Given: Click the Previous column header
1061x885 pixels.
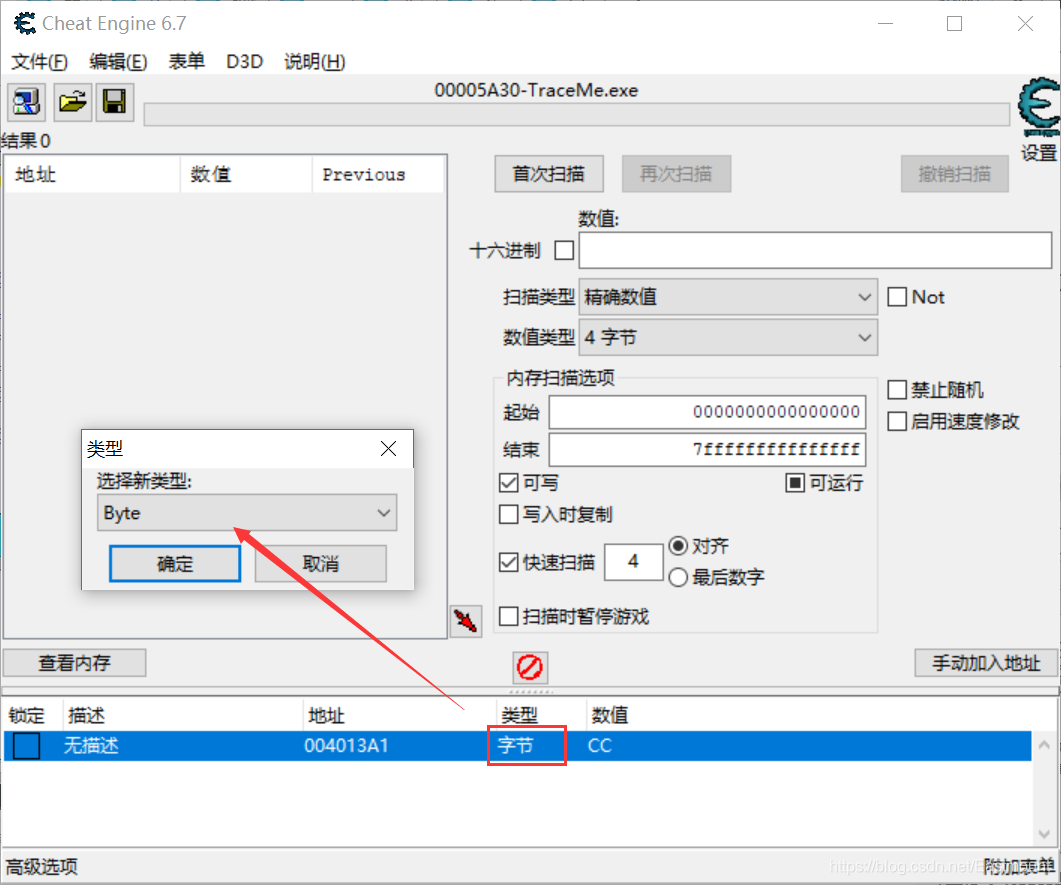Looking at the screenshot, I should (x=378, y=175).
